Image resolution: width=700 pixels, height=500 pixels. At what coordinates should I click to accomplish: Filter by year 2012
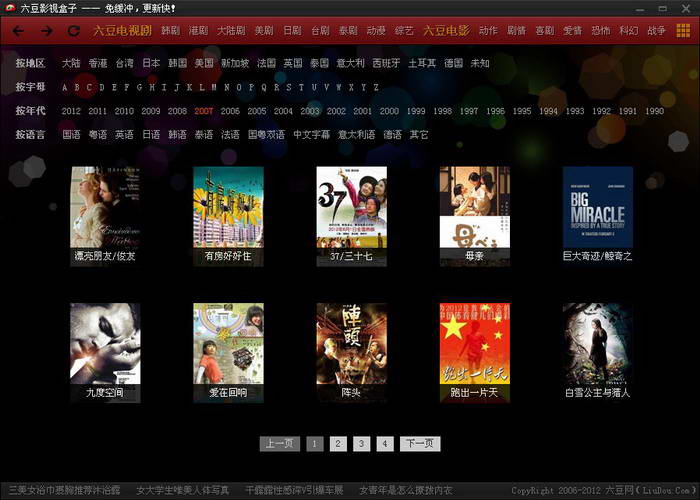[x=71, y=111]
